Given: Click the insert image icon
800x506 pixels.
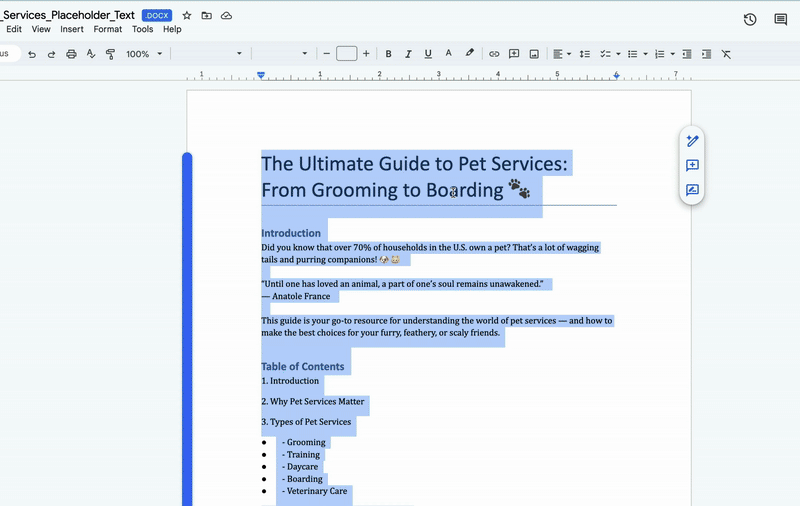Looking at the screenshot, I should pyautogui.click(x=534, y=54).
